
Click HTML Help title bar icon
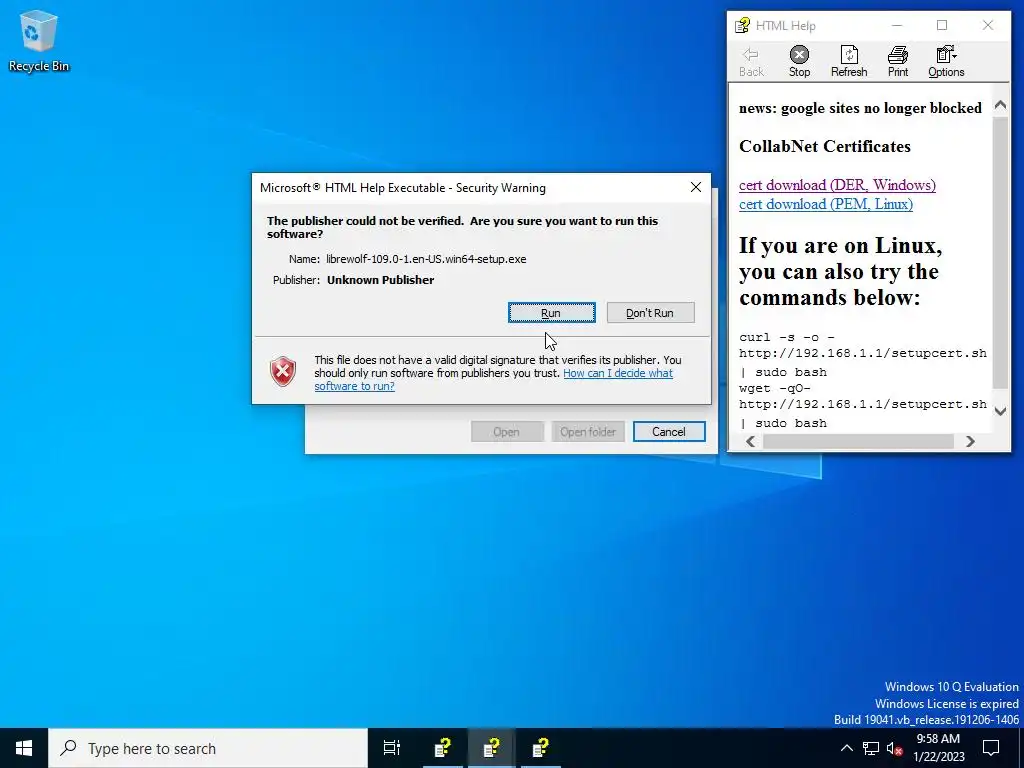[x=743, y=25]
